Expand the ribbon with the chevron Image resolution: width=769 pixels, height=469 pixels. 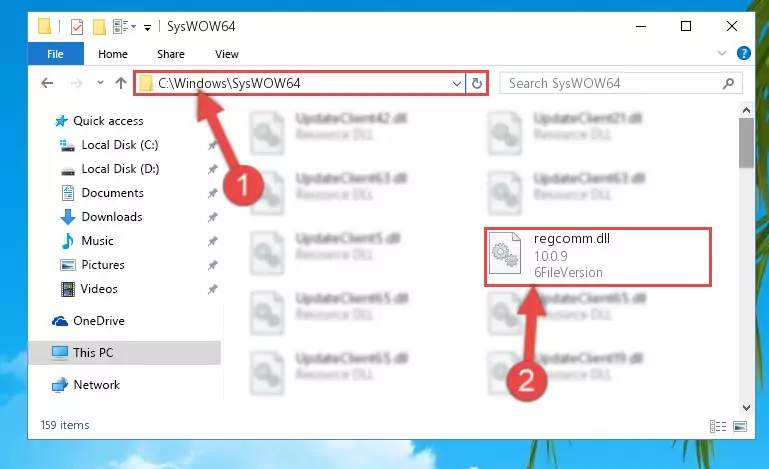[x=722, y=53]
